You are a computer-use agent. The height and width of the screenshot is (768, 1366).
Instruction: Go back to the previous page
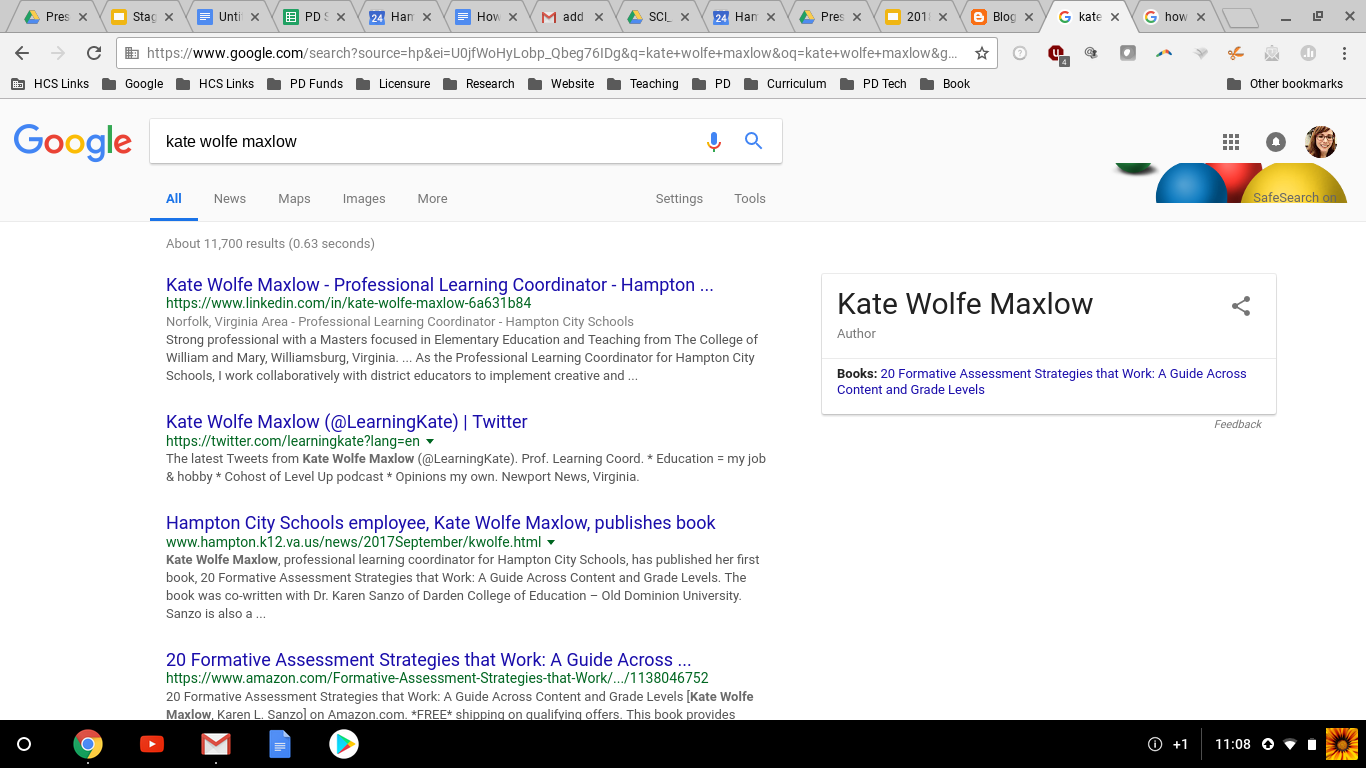click(22, 53)
